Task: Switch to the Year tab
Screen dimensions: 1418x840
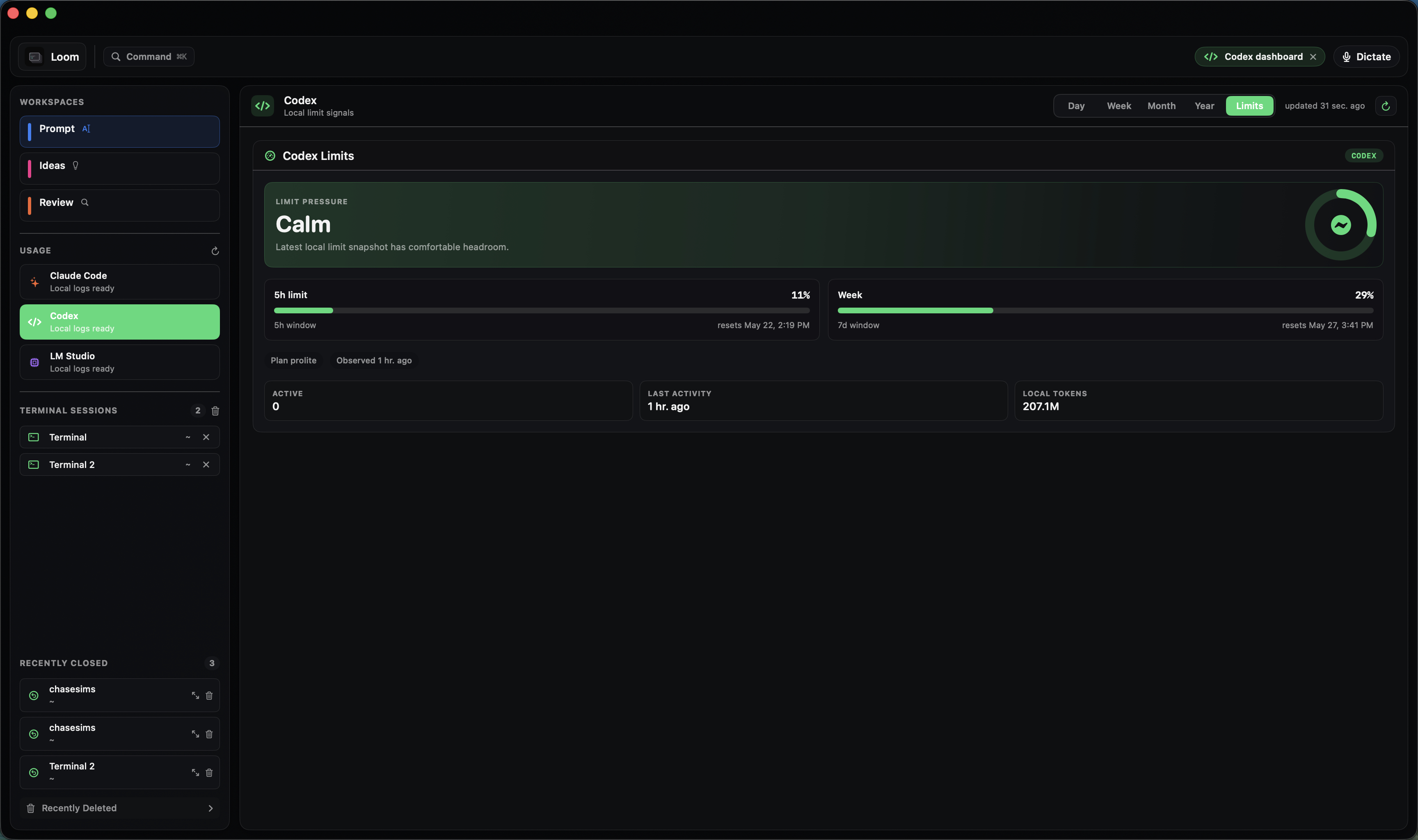Action: (1204, 106)
